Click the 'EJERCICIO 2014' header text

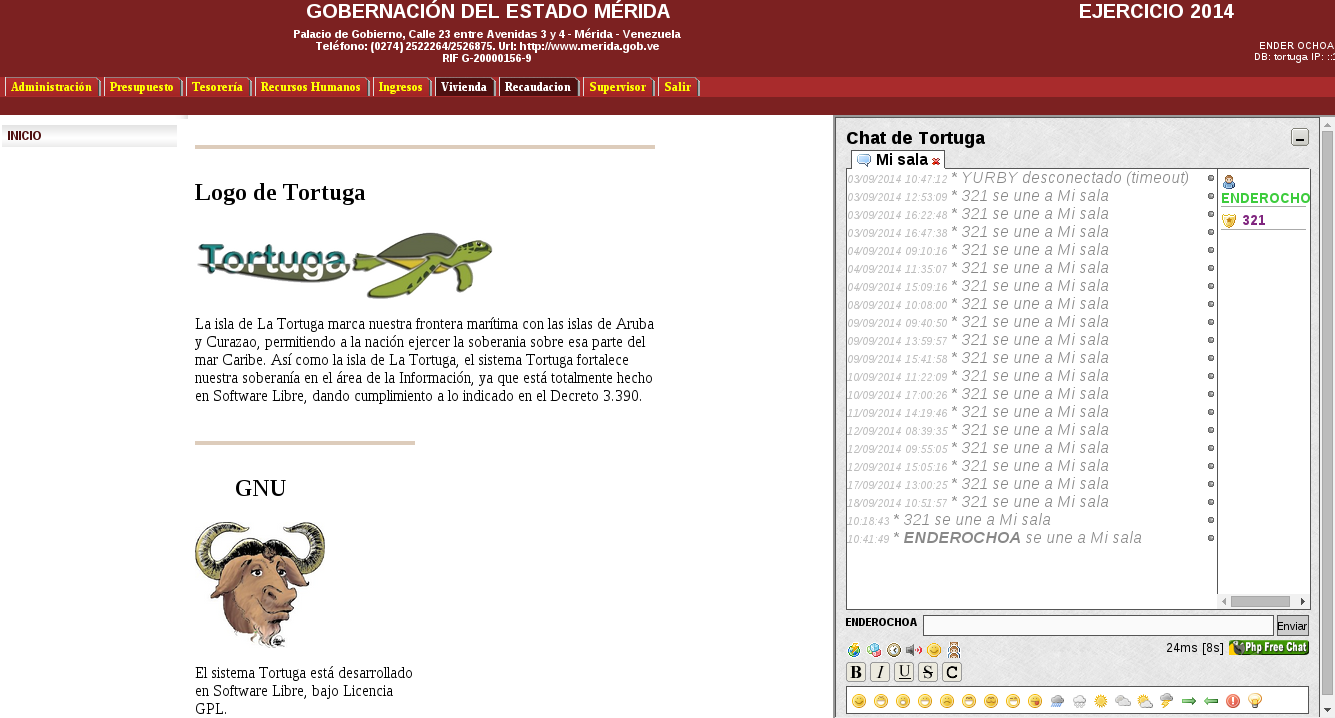pos(1156,12)
